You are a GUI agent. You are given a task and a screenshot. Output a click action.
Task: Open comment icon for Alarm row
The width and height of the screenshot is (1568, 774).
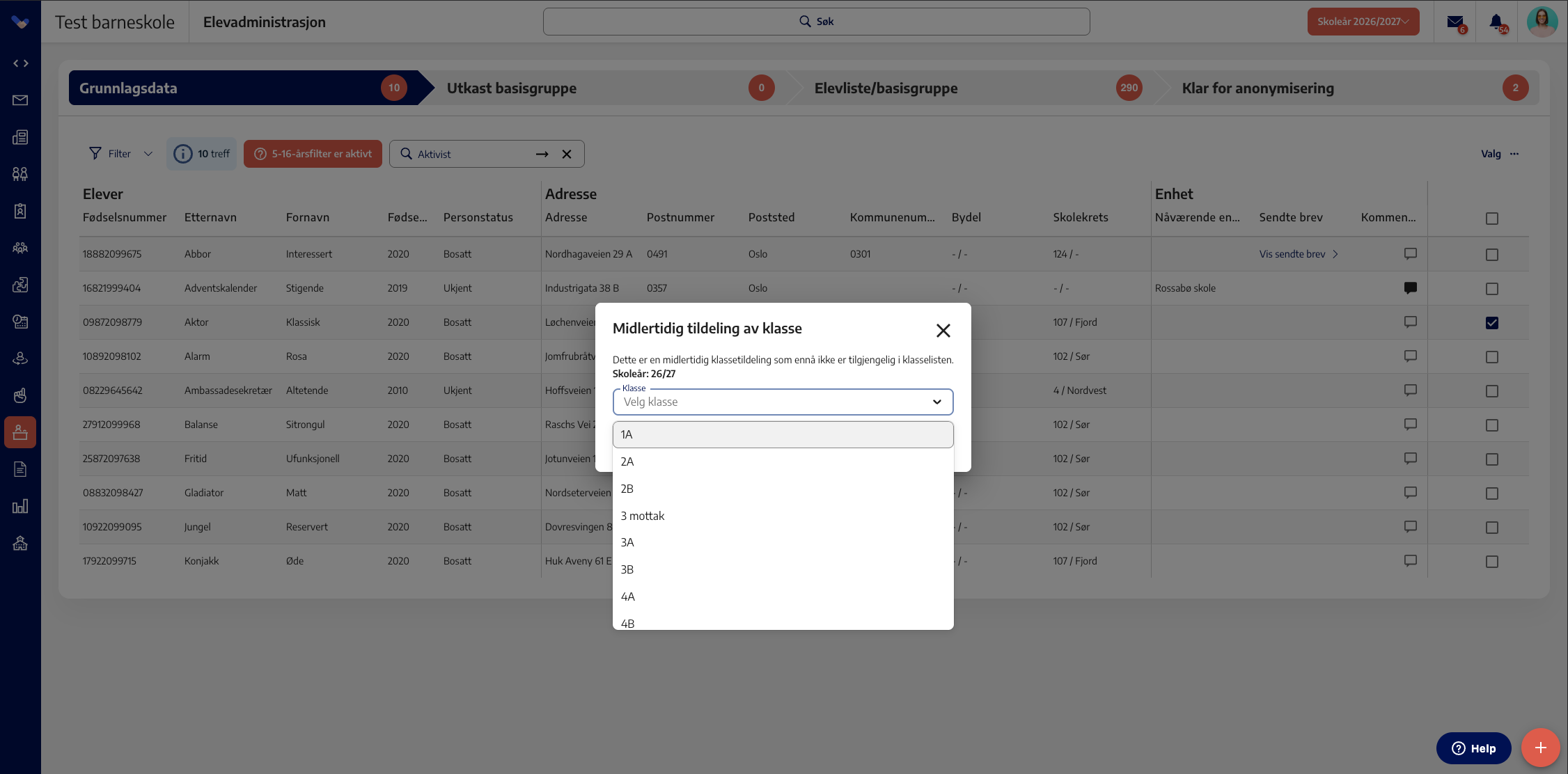pos(1411,356)
